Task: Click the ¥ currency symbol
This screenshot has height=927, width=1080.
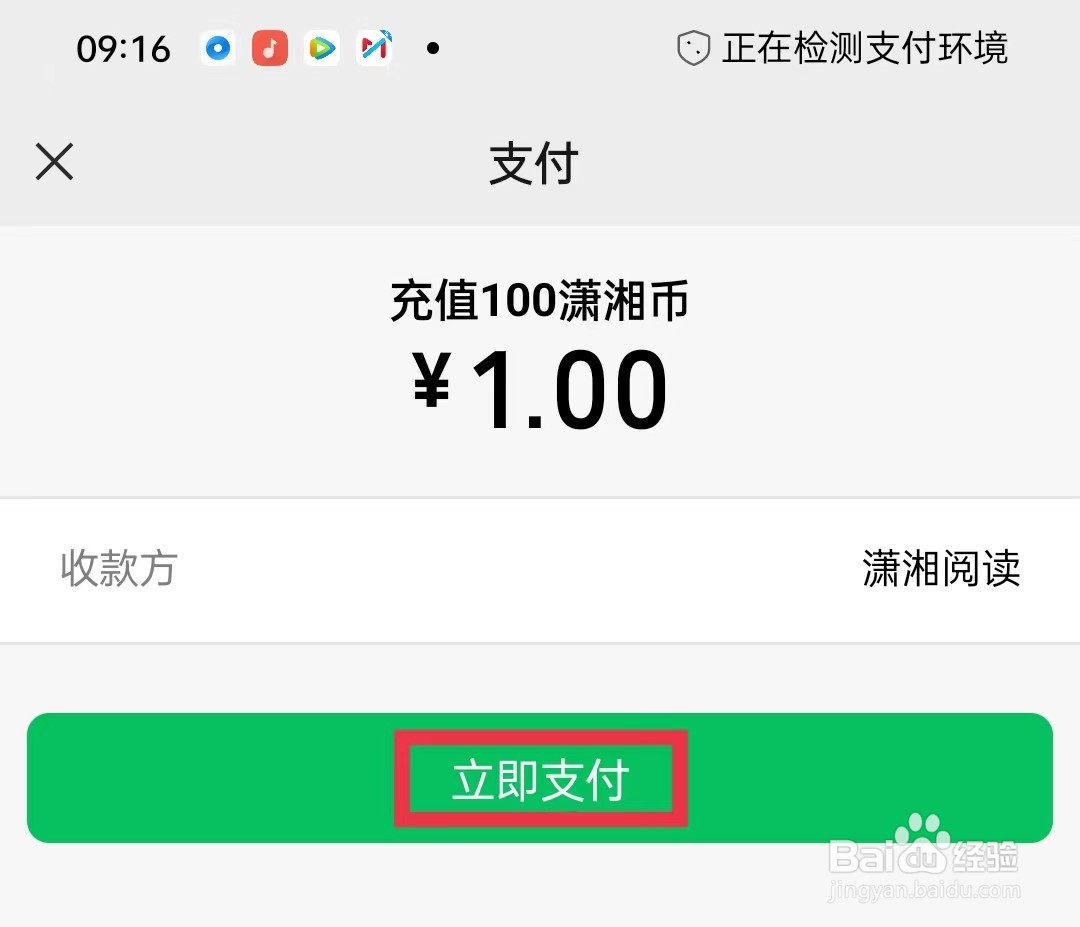Action: tap(432, 380)
